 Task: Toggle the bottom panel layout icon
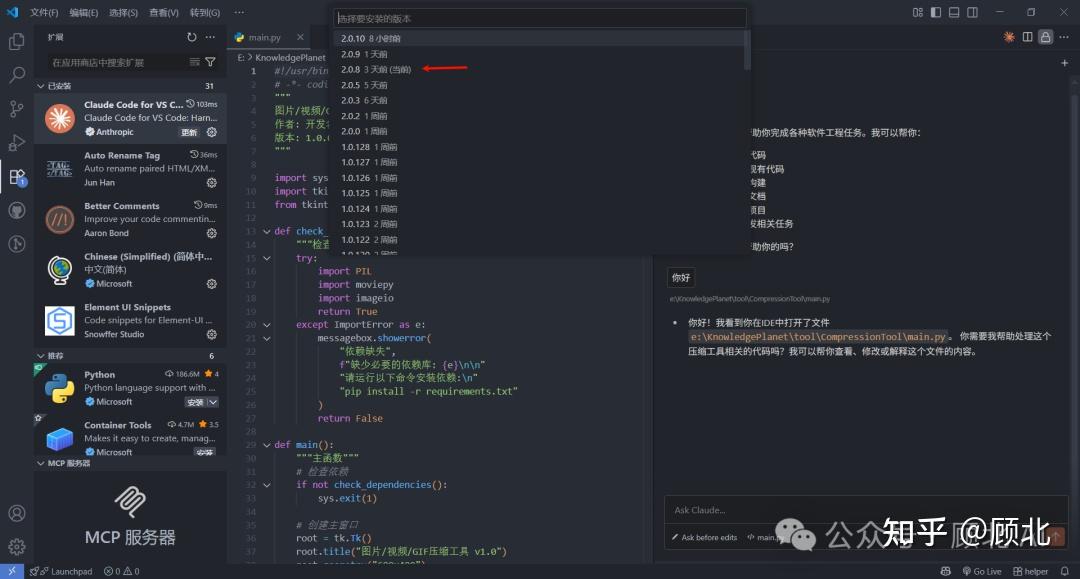tap(954, 12)
